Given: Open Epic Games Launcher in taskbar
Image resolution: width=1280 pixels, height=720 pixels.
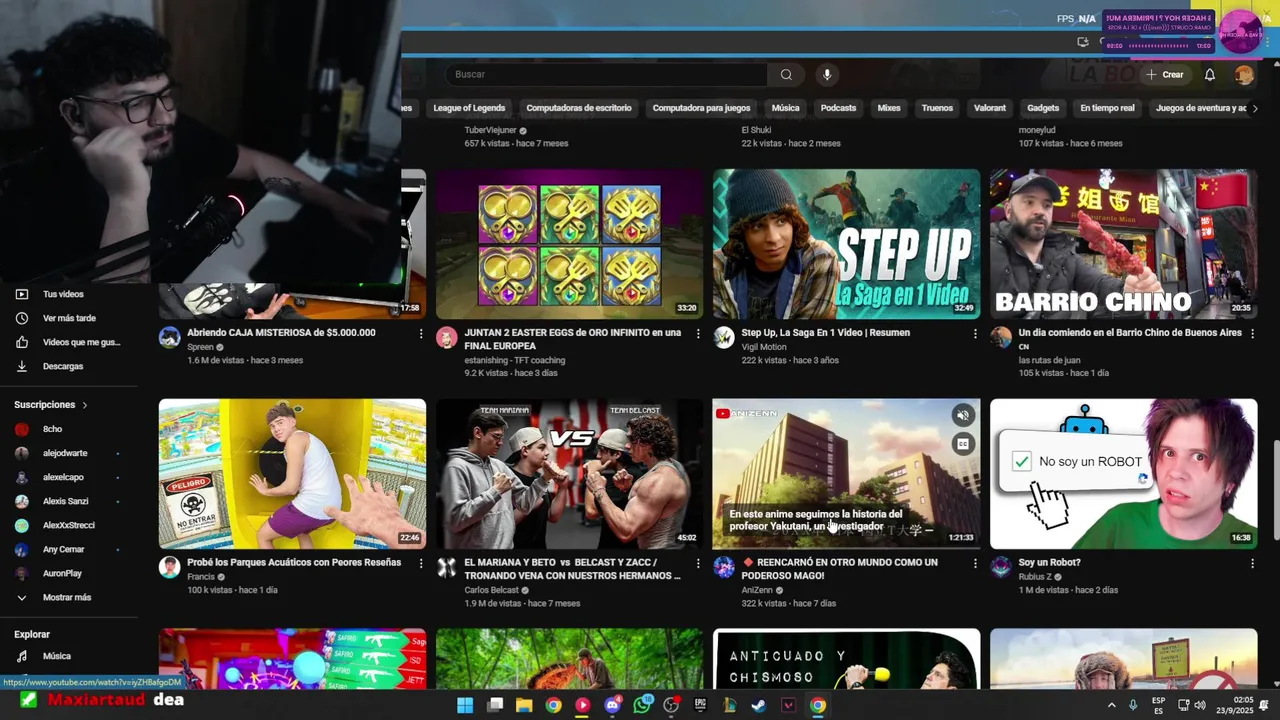Looking at the screenshot, I should 700,705.
